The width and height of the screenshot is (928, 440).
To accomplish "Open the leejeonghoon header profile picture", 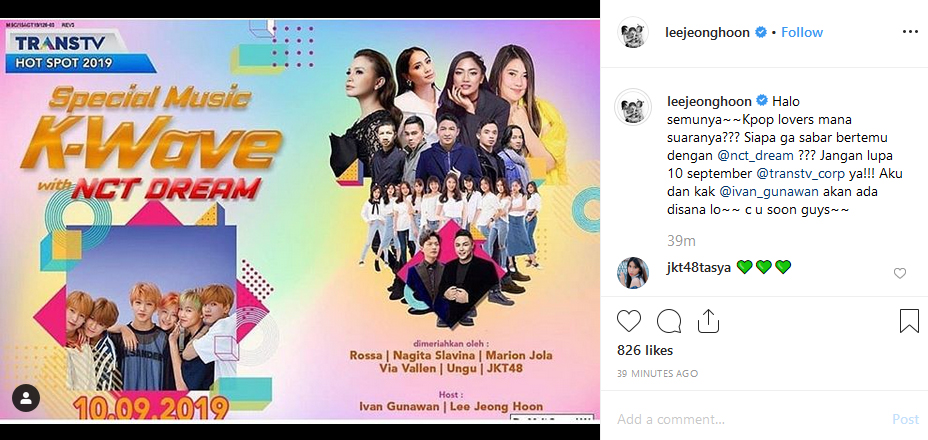I will coord(634,32).
